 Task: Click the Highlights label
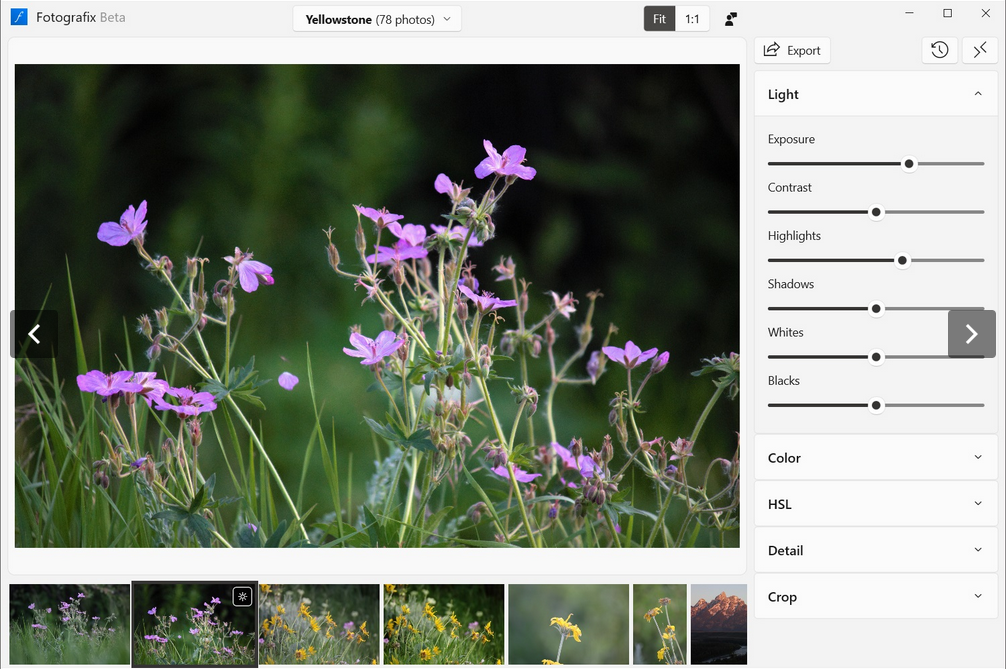[794, 236]
